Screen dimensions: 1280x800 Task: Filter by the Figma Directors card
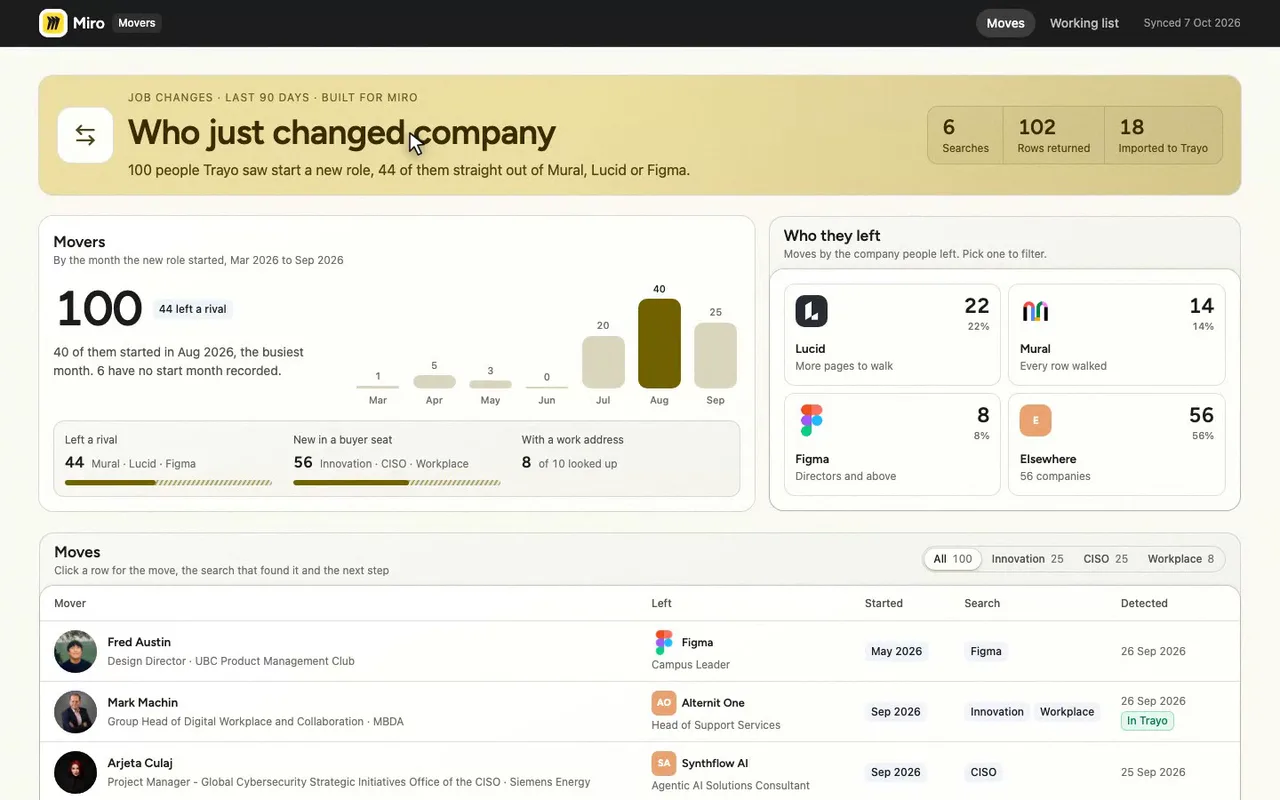point(892,444)
